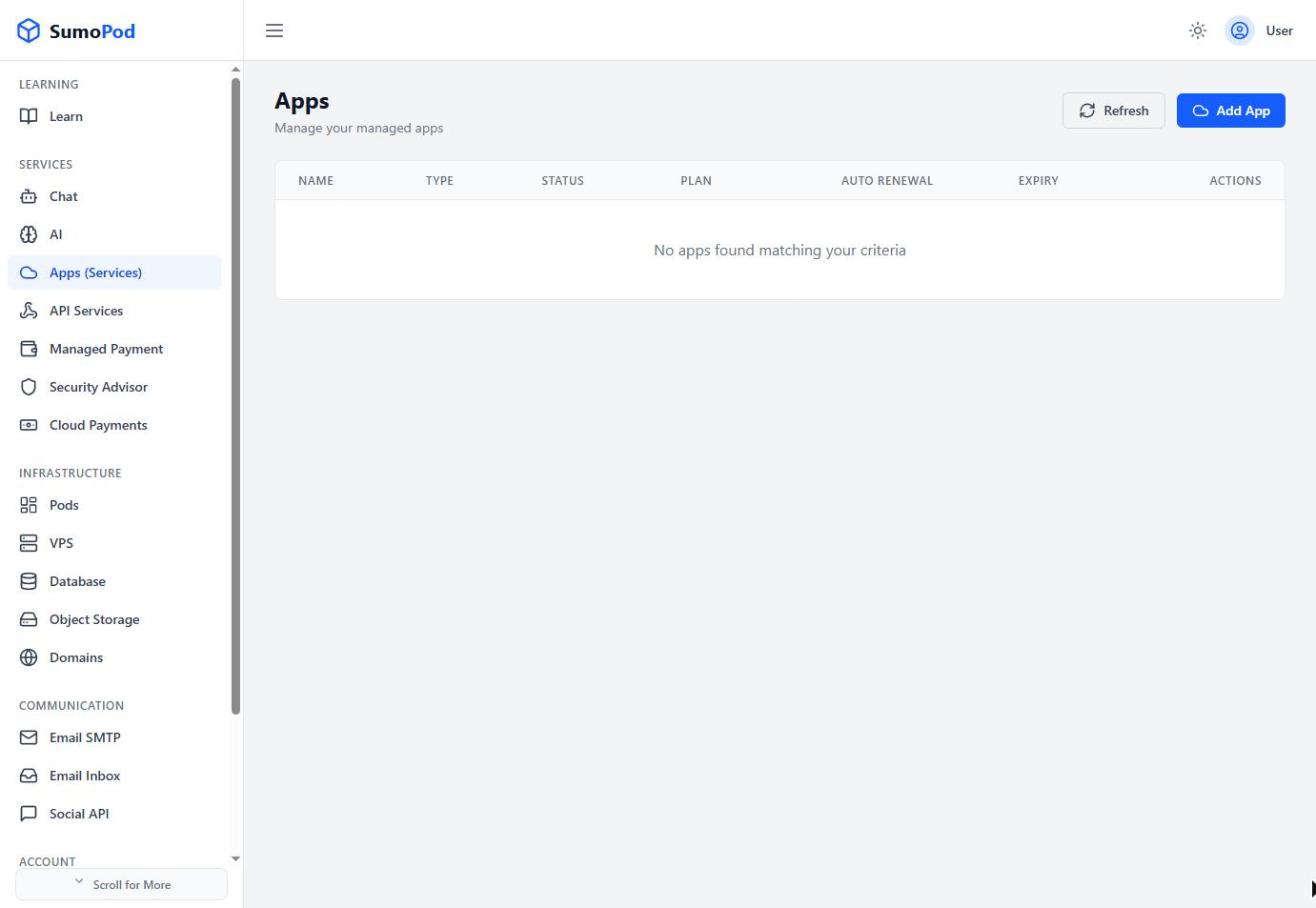Click the VPS server icon
Viewport: 1316px width, 908px height.
pos(29,543)
